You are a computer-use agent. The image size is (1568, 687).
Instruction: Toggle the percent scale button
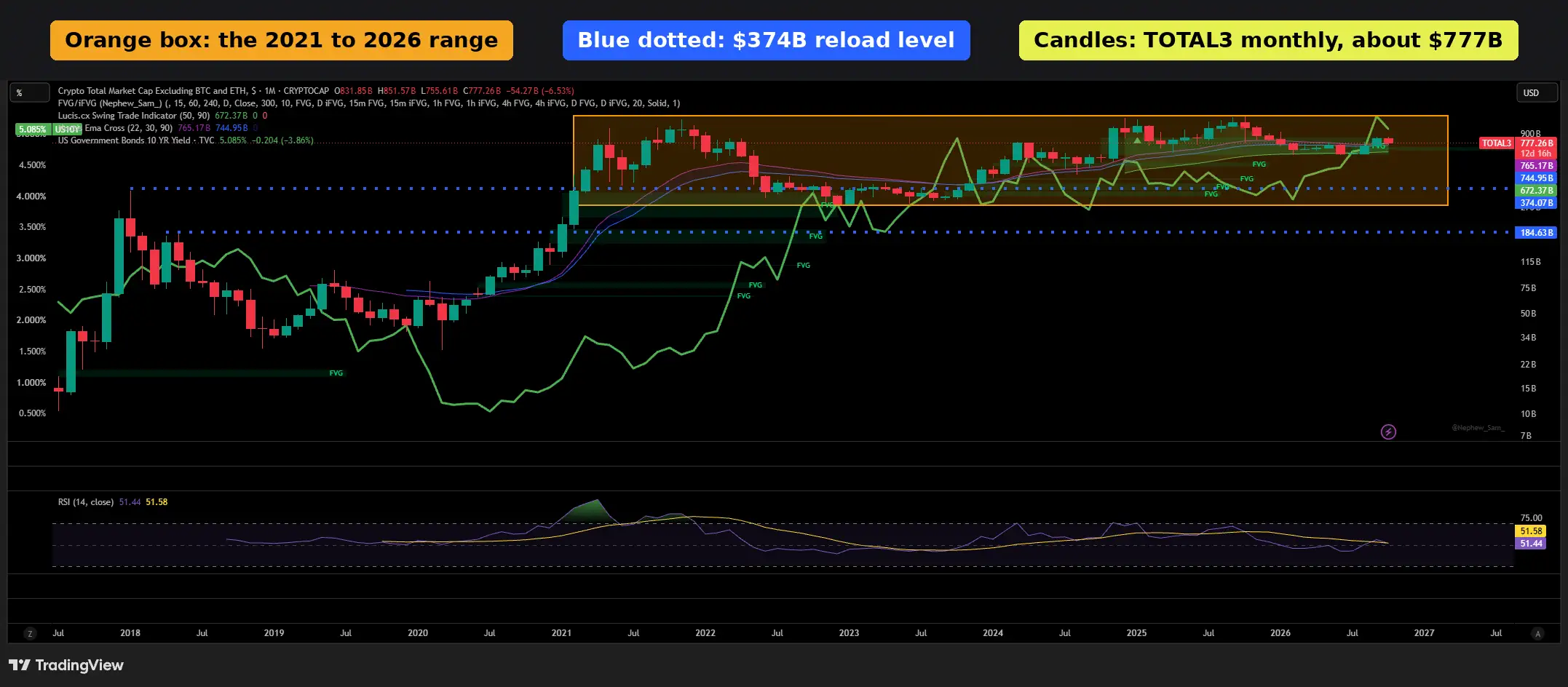coord(29,92)
